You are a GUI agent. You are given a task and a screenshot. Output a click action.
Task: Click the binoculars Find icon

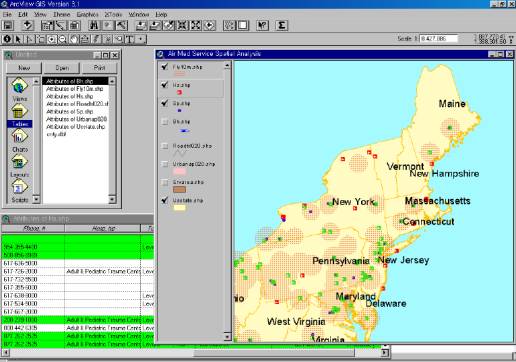point(94,25)
